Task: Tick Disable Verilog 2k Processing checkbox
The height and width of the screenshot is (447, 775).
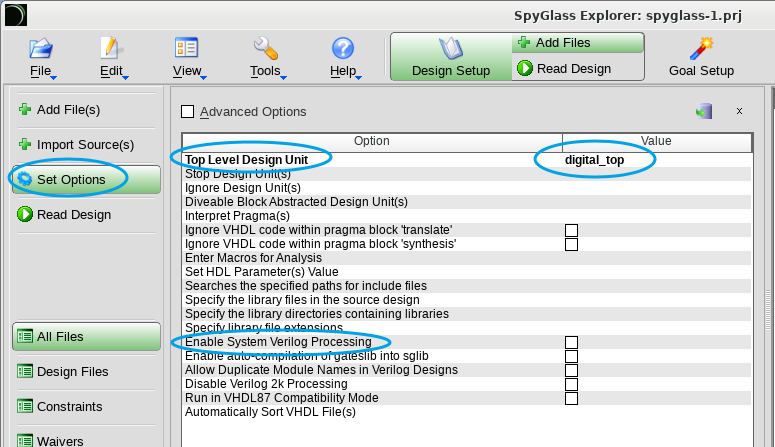Action: [571, 384]
